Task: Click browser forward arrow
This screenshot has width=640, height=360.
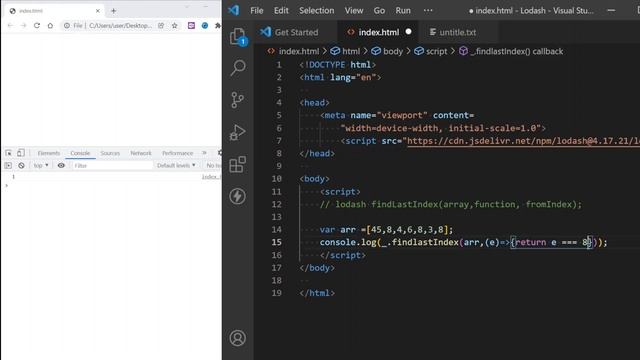Action: (x=23, y=25)
